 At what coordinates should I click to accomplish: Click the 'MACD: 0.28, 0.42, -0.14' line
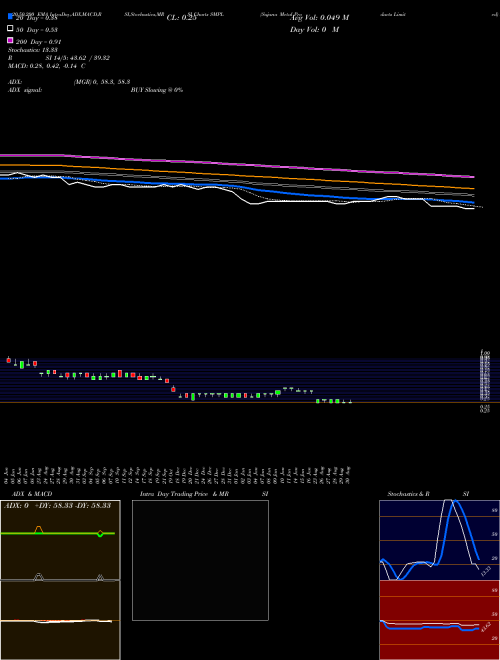point(47,66)
